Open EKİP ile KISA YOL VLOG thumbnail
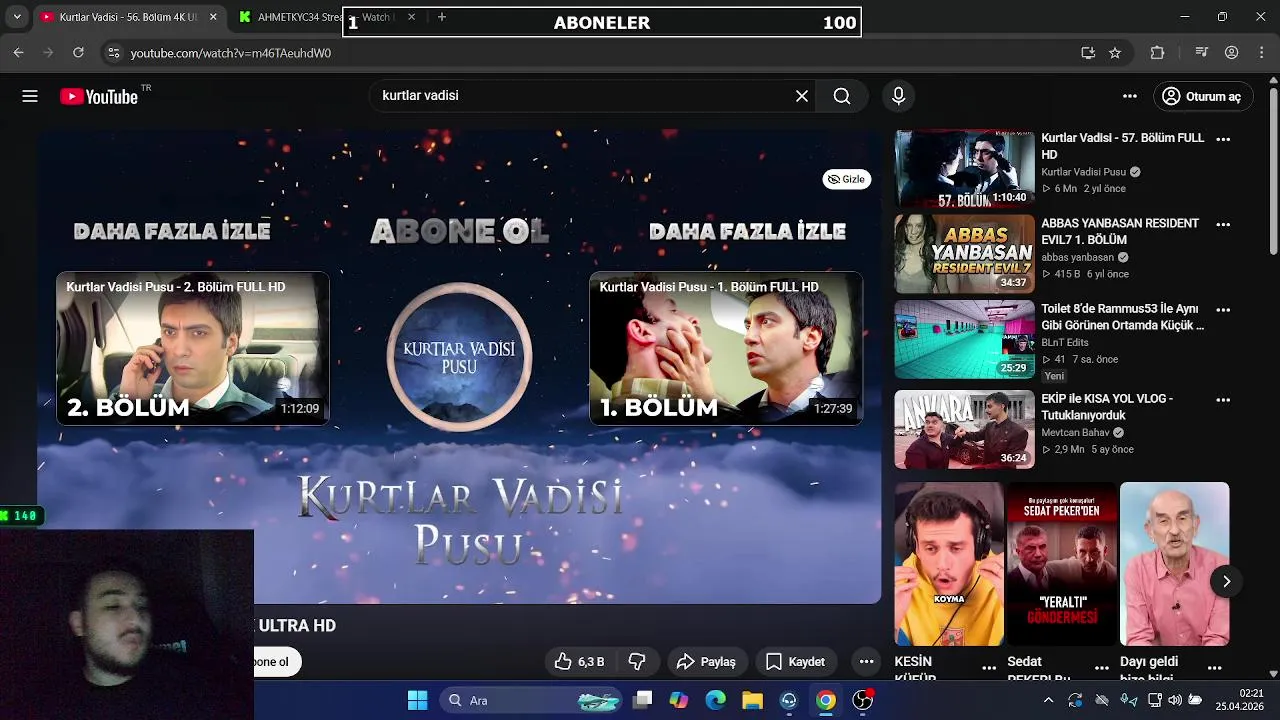Screen dimensions: 1280x720 click(x=964, y=430)
